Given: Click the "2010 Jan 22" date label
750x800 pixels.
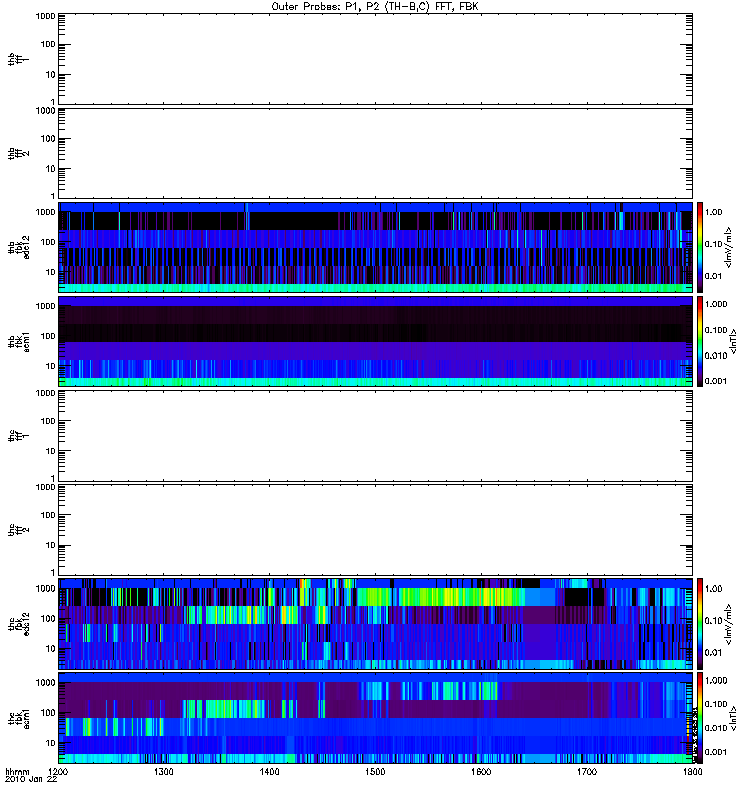Looking at the screenshot, I should (x=31, y=780).
